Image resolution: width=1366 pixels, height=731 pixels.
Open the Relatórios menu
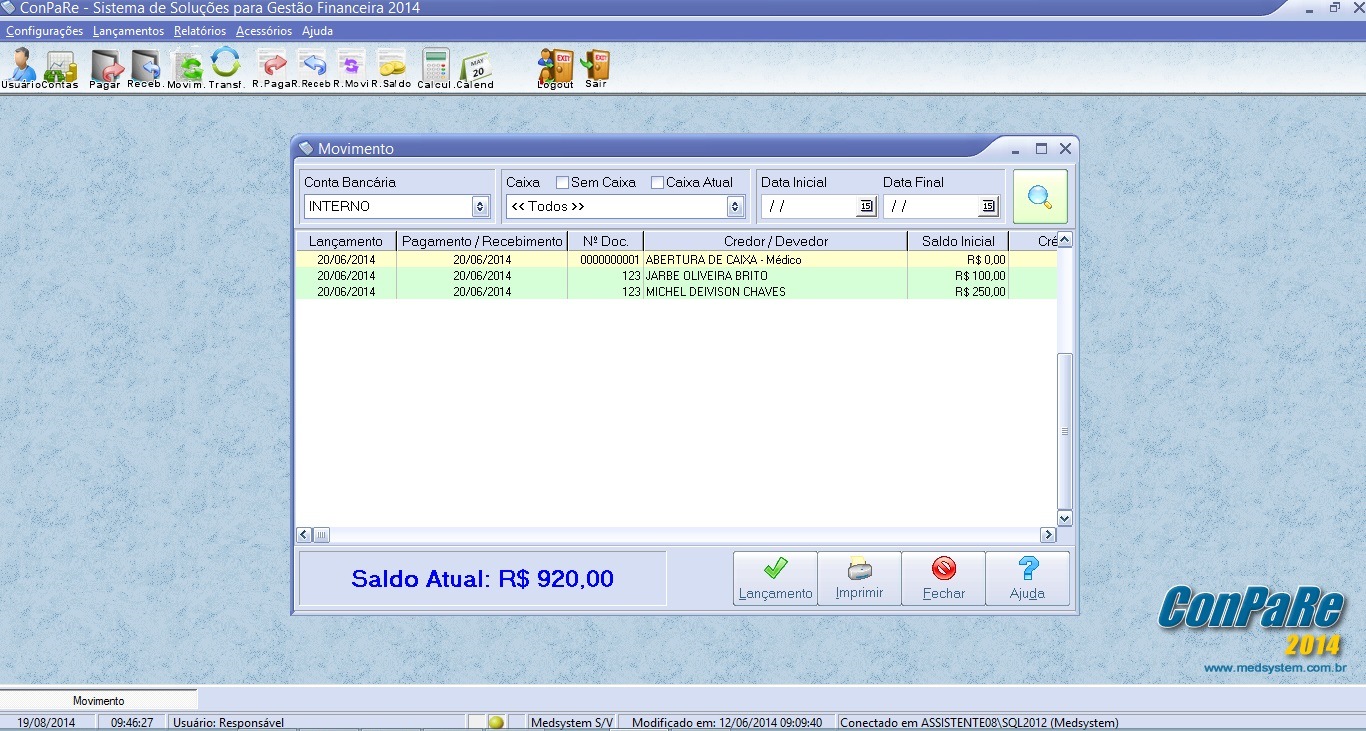click(200, 31)
